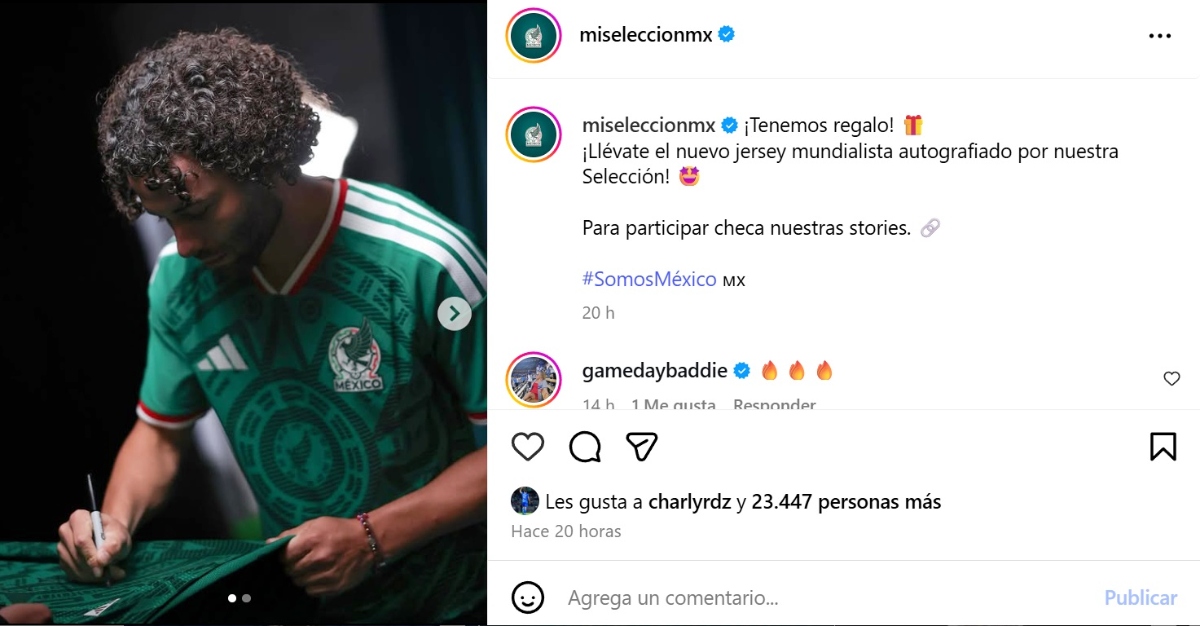The width and height of the screenshot is (1200, 626).
Task: Open comments via the speech bubble icon
Action: click(x=585, y=446)
